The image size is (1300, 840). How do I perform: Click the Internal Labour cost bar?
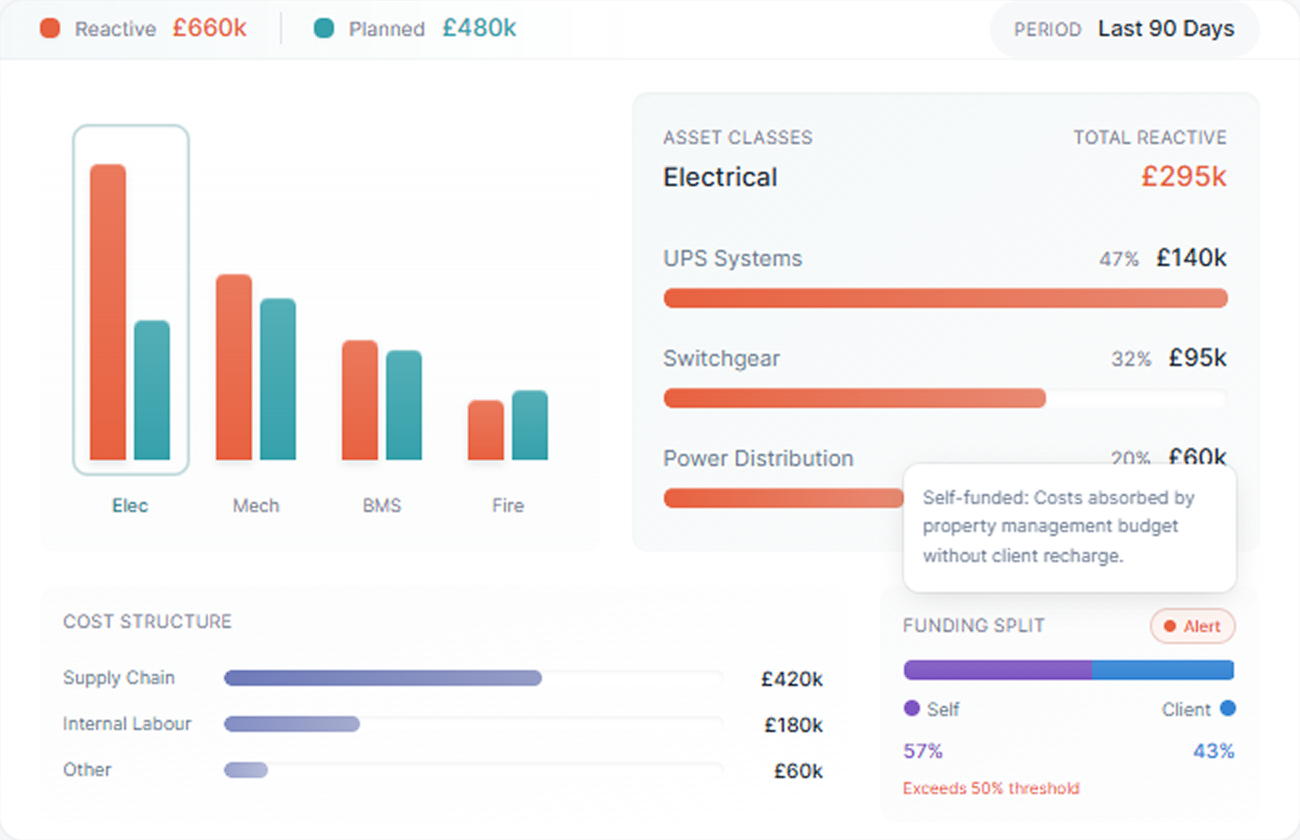292,724
